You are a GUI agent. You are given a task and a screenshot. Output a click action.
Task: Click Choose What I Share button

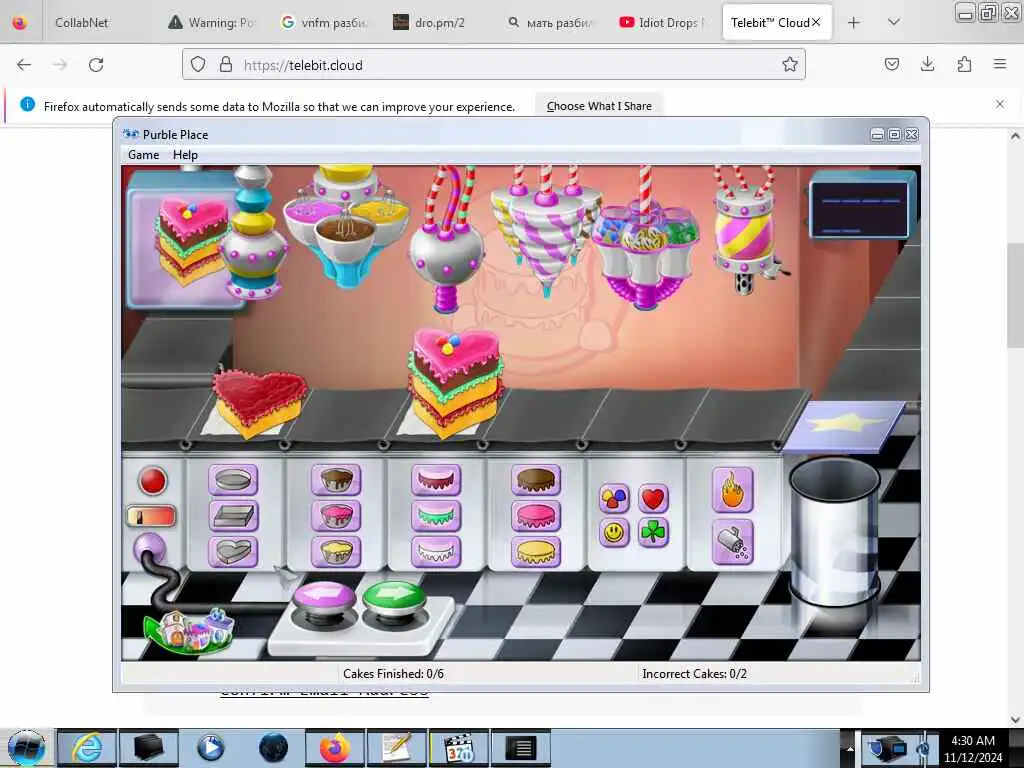[x=599, y=106]
